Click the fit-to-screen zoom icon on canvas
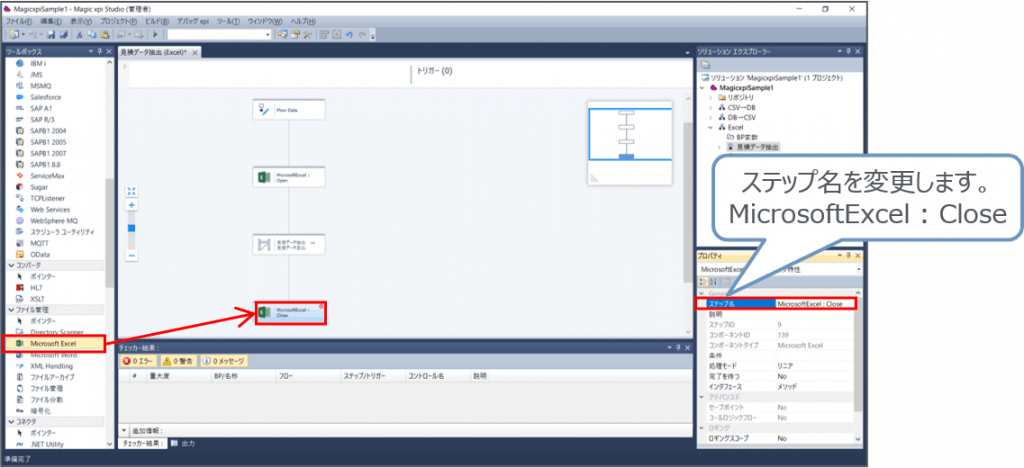The height and width of the screenshot is (468, 1024). (131, 191)
